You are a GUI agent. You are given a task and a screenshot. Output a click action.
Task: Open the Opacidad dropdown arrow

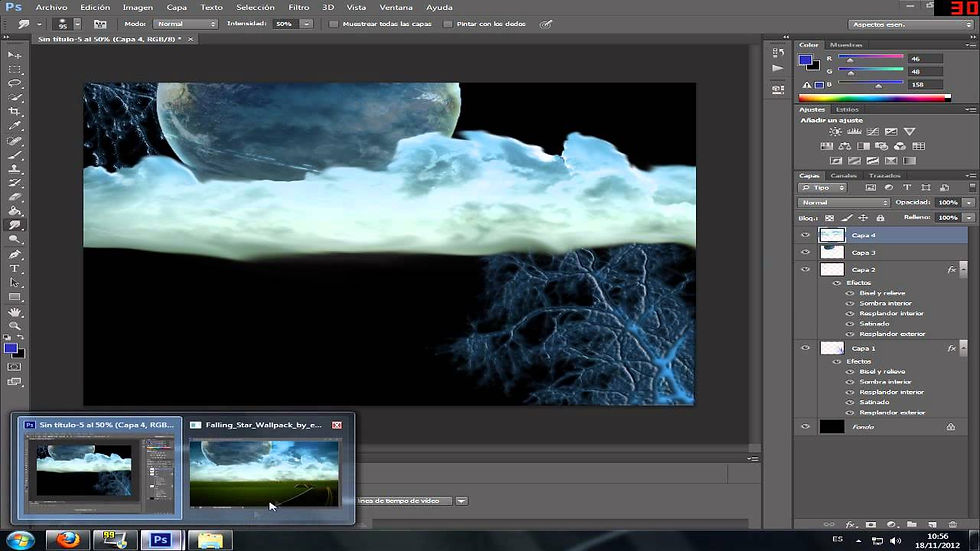point(969,202)
